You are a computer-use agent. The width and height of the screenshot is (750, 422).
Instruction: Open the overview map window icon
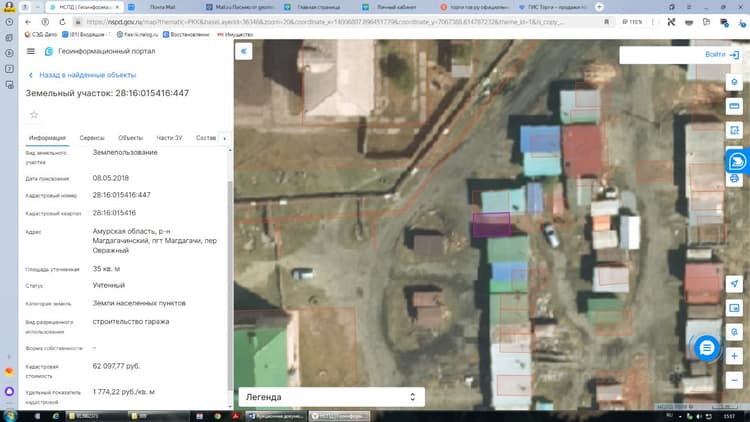(734, 308)
